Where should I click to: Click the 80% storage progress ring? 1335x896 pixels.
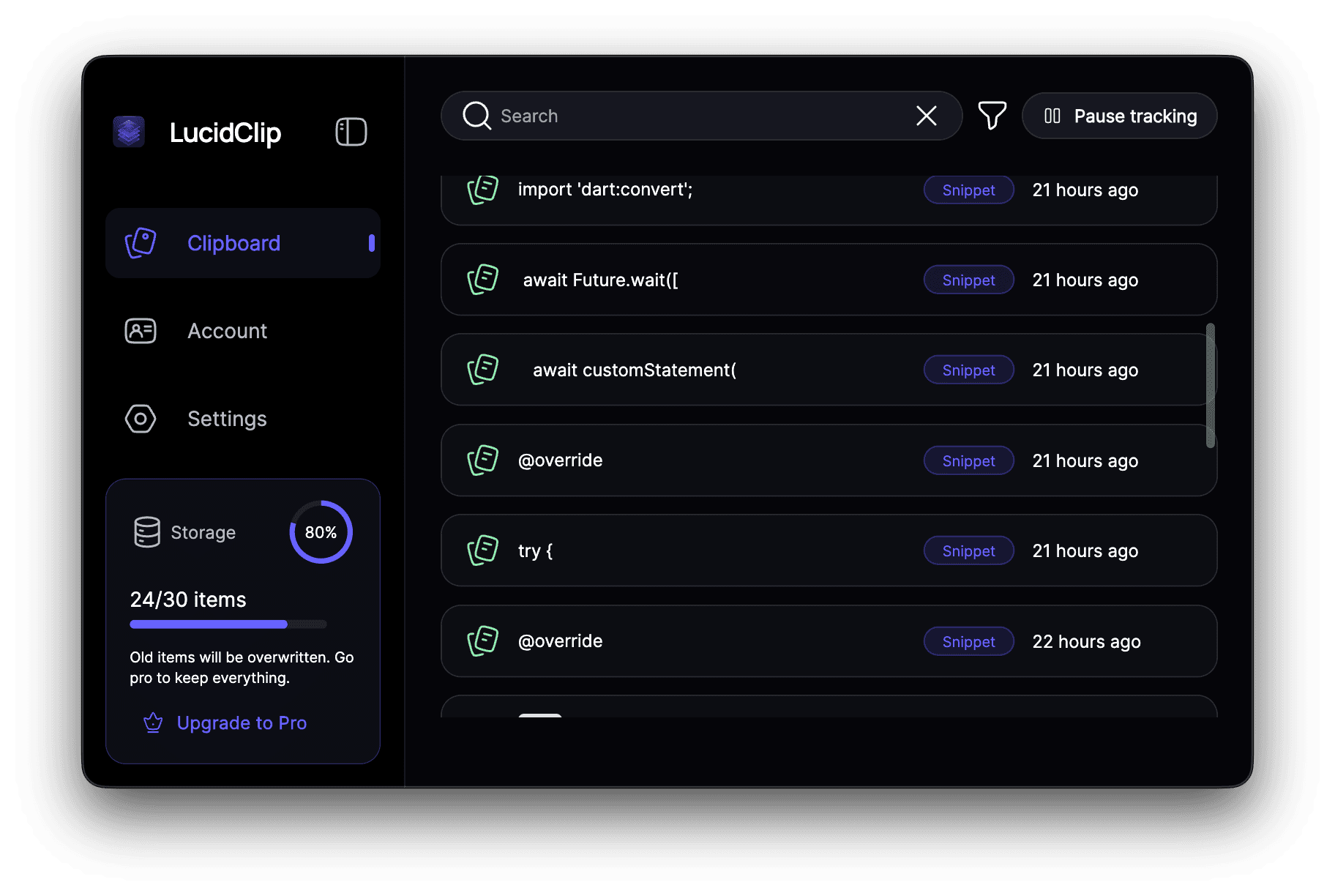(320, 532)
